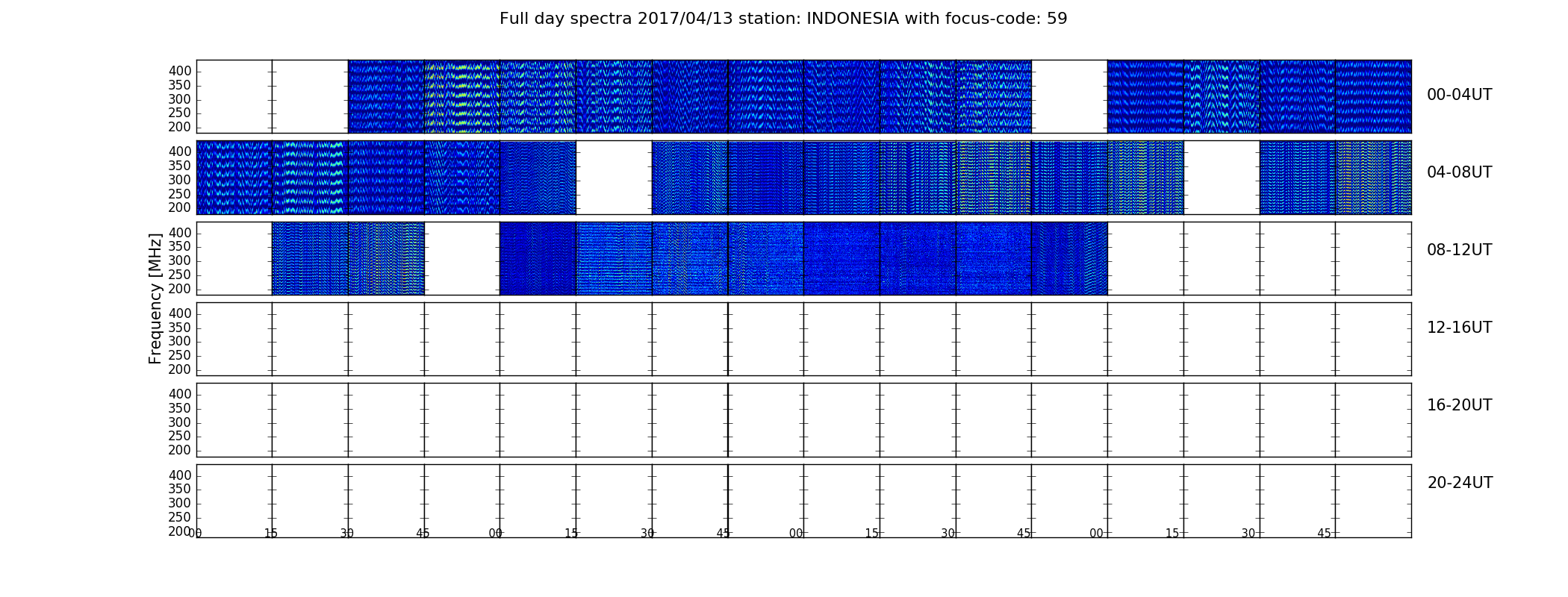The width and height of the screenshot is (1568, 597).
Task: Select the "08-12UT" row label
Action: pos(1459,250)
